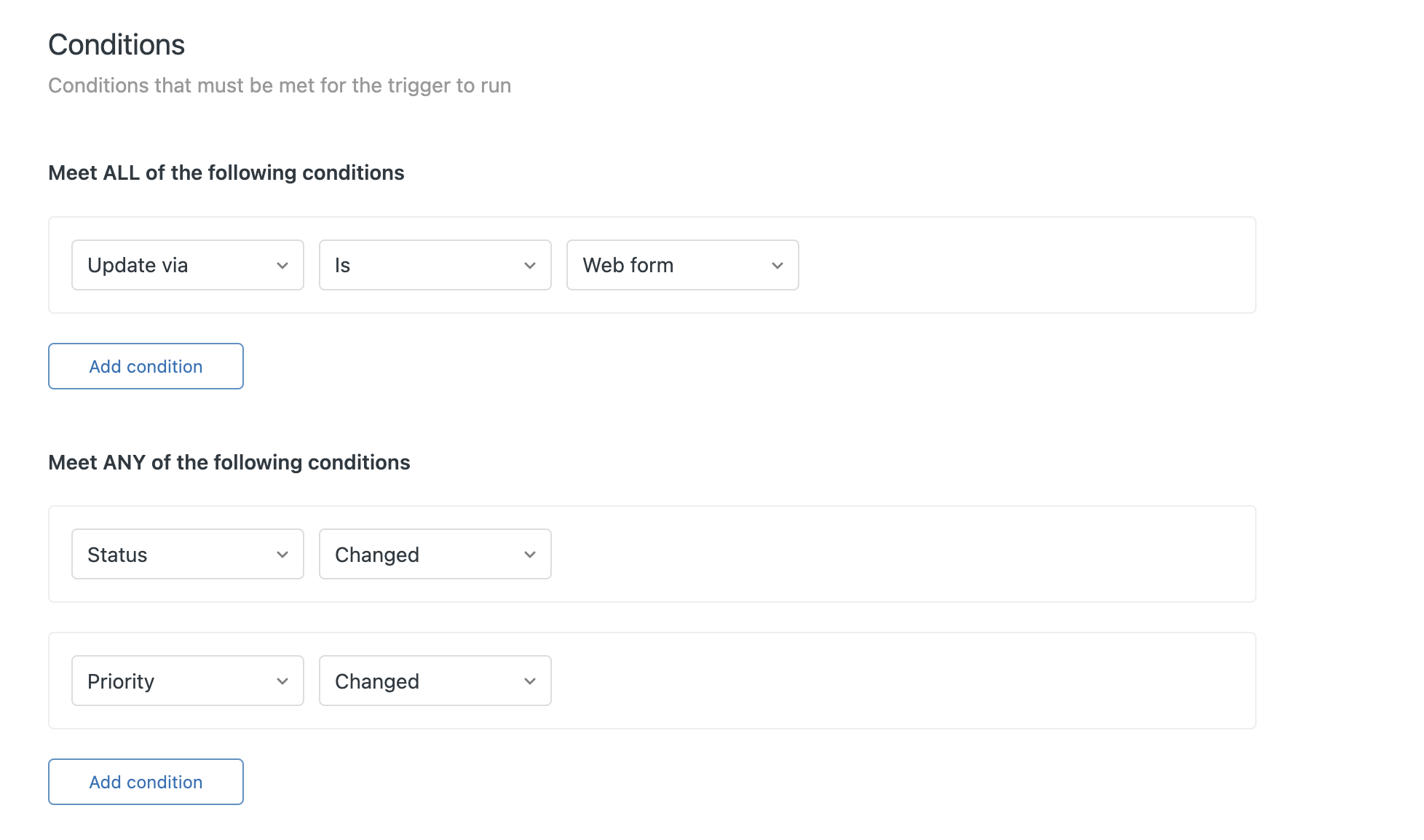Viewport: 1424px width, 840px height.
Task: Add condition under Meet ANY section
Action: [146, 782]
